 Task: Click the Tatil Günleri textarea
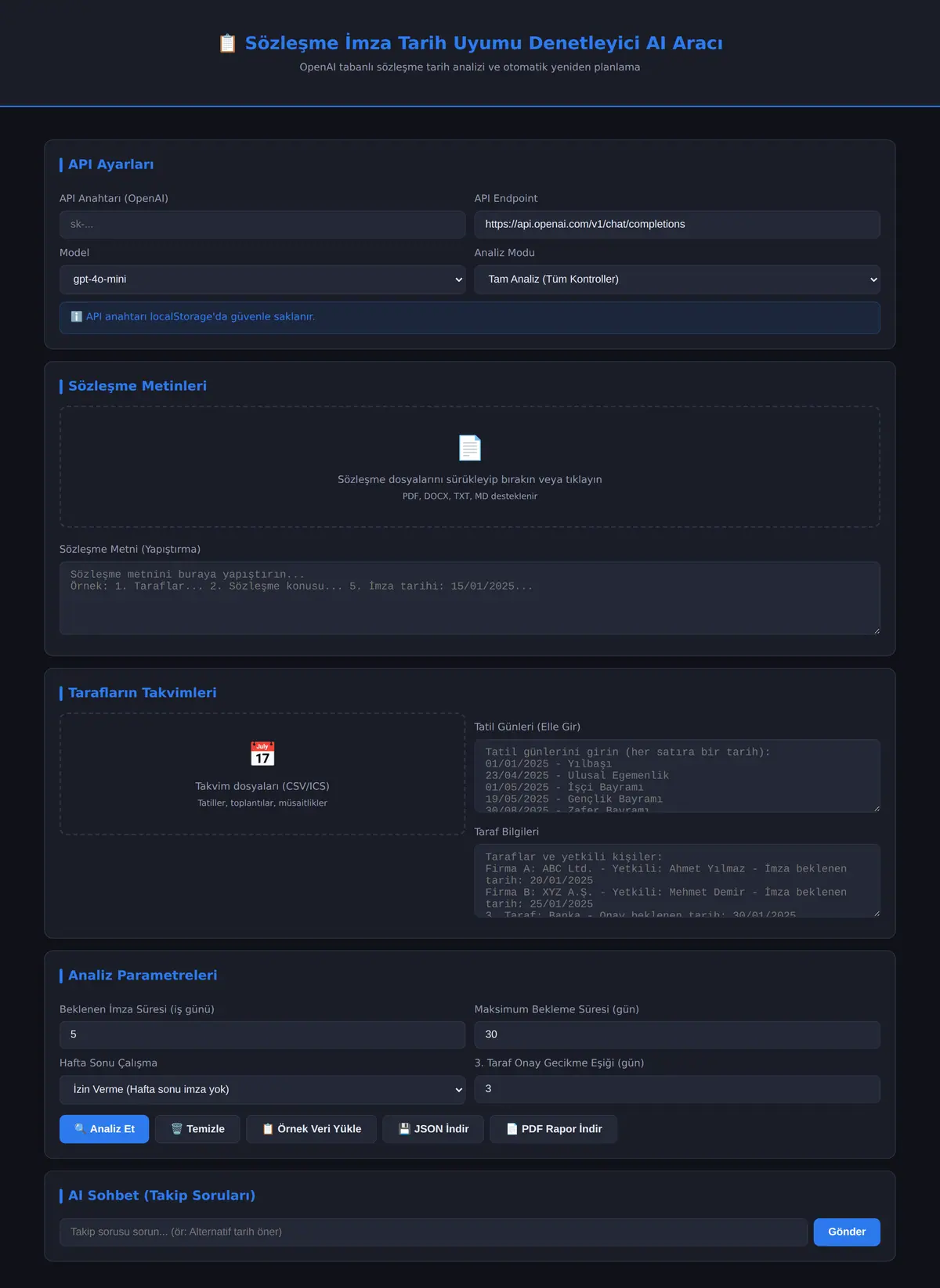[677, 775]
